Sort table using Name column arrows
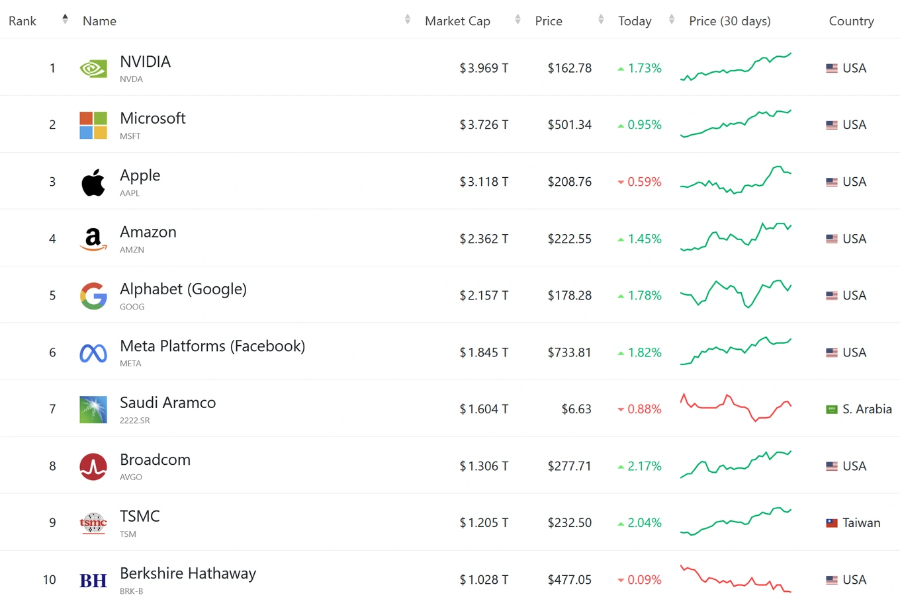The height and width of the screenshot is (609, 900). [x=407, y=19]
